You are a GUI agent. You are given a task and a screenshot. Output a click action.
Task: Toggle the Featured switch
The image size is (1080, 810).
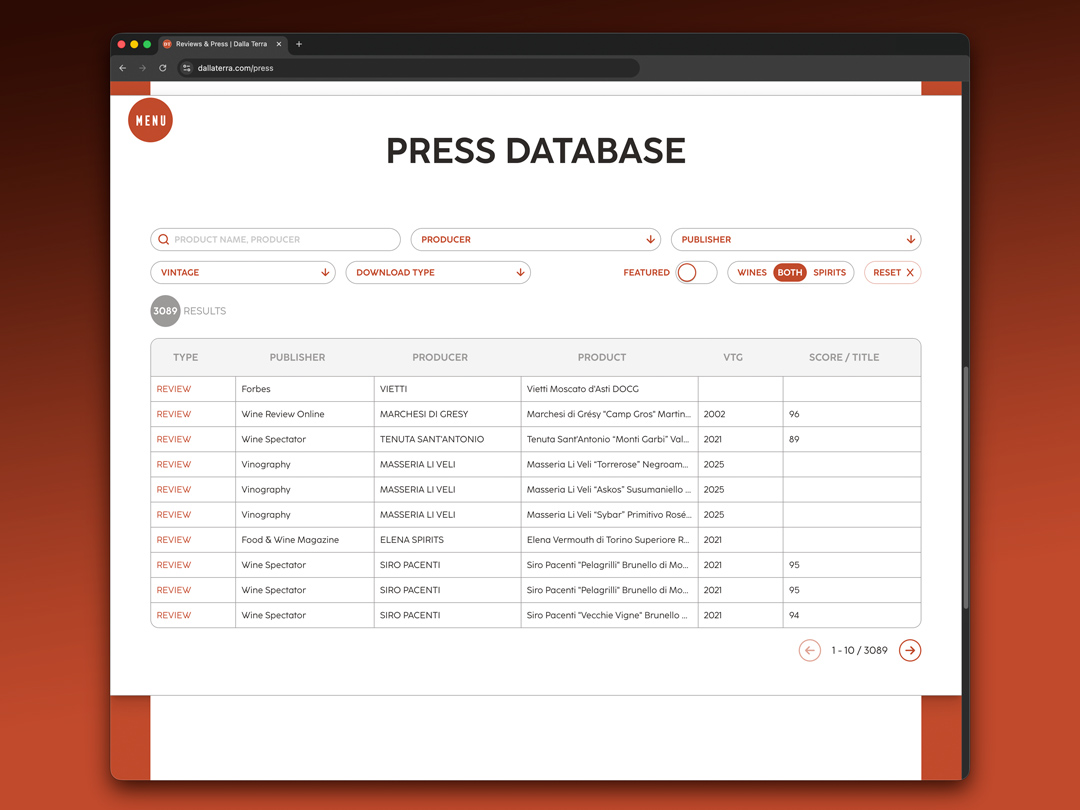coord(696,273)
